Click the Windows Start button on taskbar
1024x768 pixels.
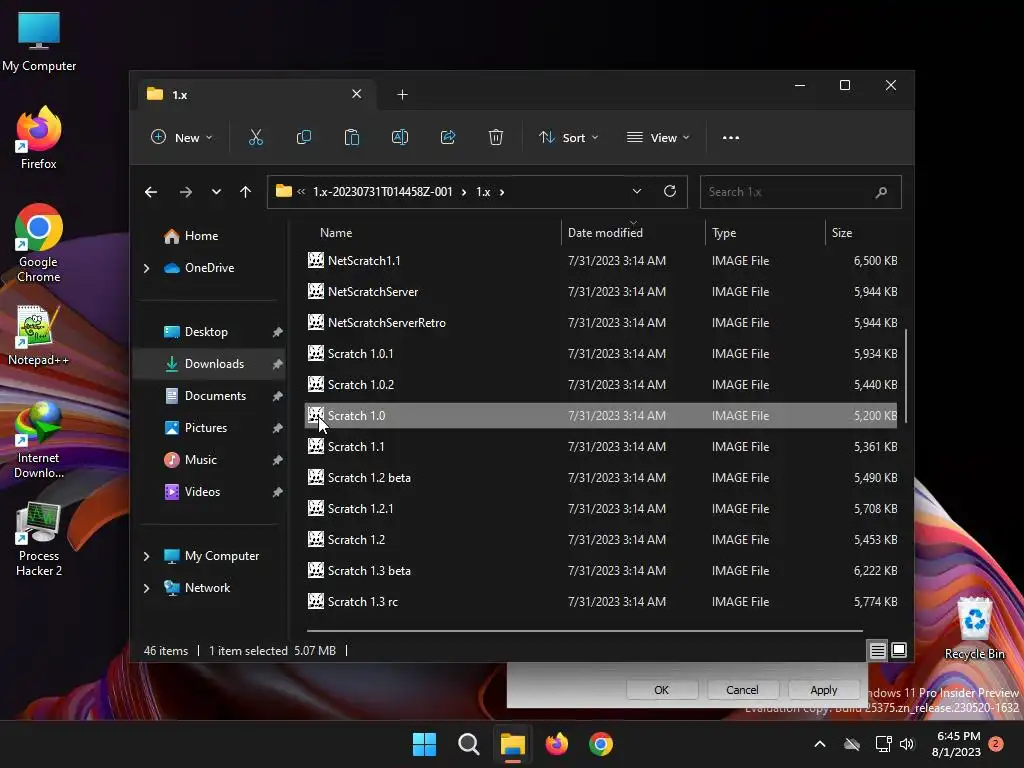[x=424, y=744]
